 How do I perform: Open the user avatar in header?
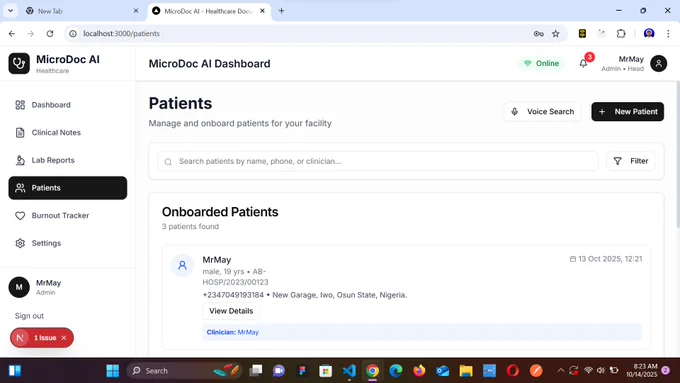coord(658,64)
